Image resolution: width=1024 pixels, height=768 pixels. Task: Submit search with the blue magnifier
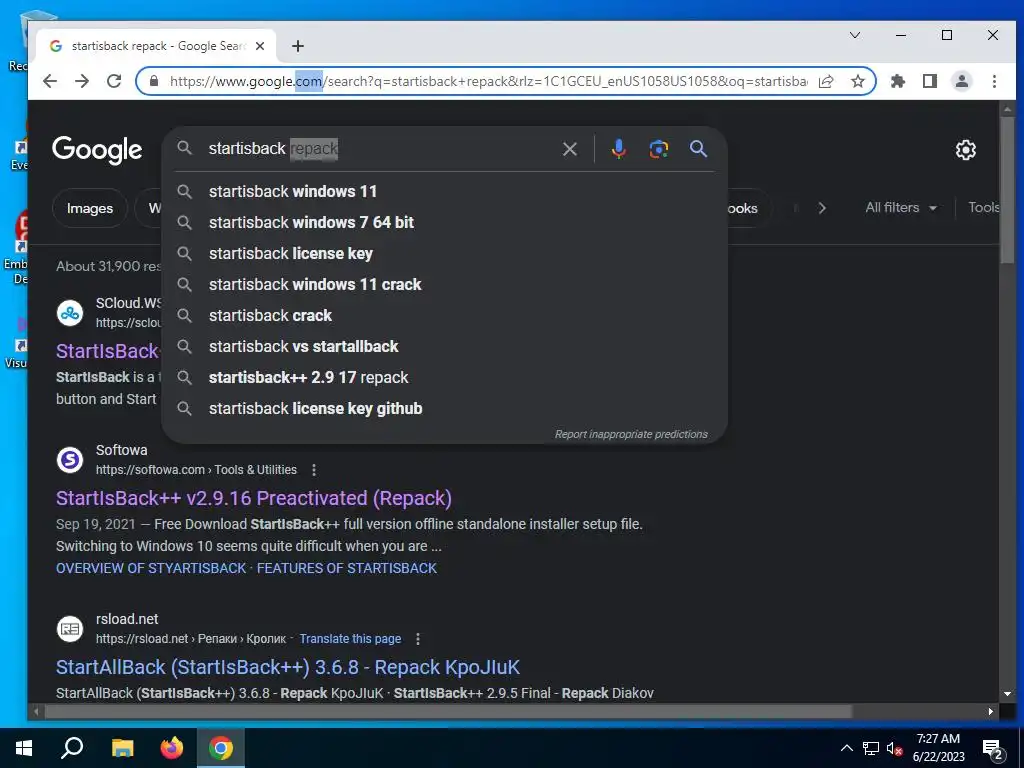(698, 149)
